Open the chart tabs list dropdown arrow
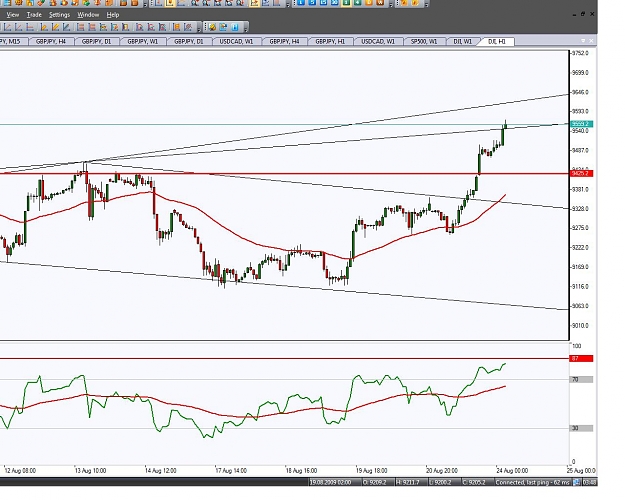Screen dimensions: 625x500 583,41
